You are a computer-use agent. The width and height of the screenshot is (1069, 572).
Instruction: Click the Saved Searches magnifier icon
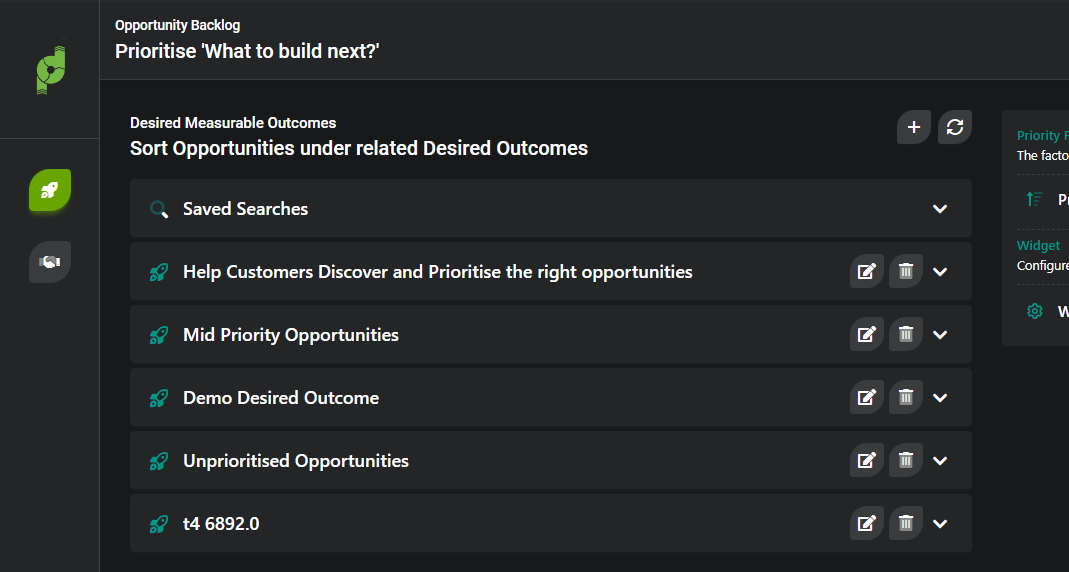tap(159, 209)
